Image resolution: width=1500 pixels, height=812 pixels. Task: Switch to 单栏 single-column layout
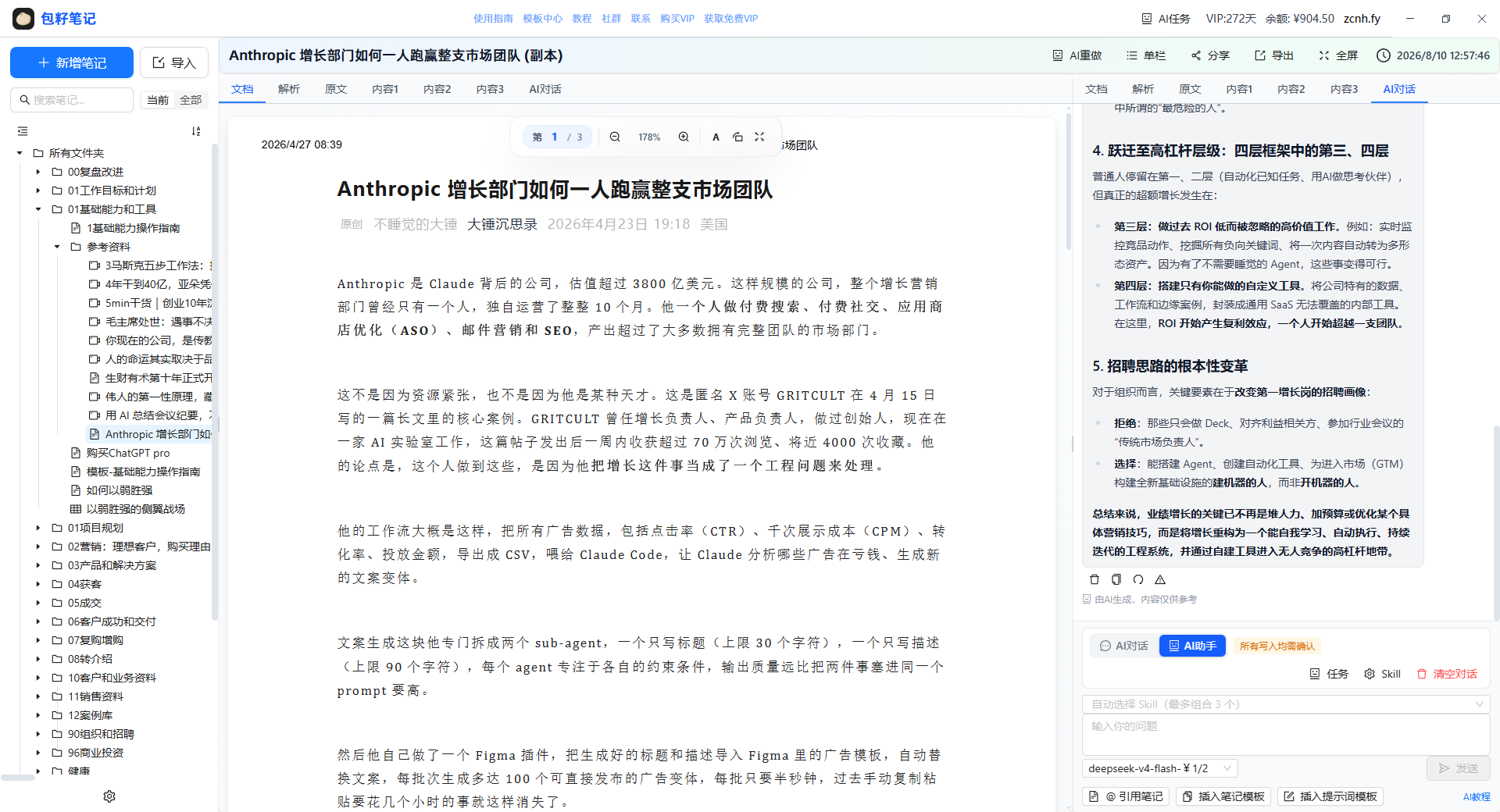(1145, 55)
